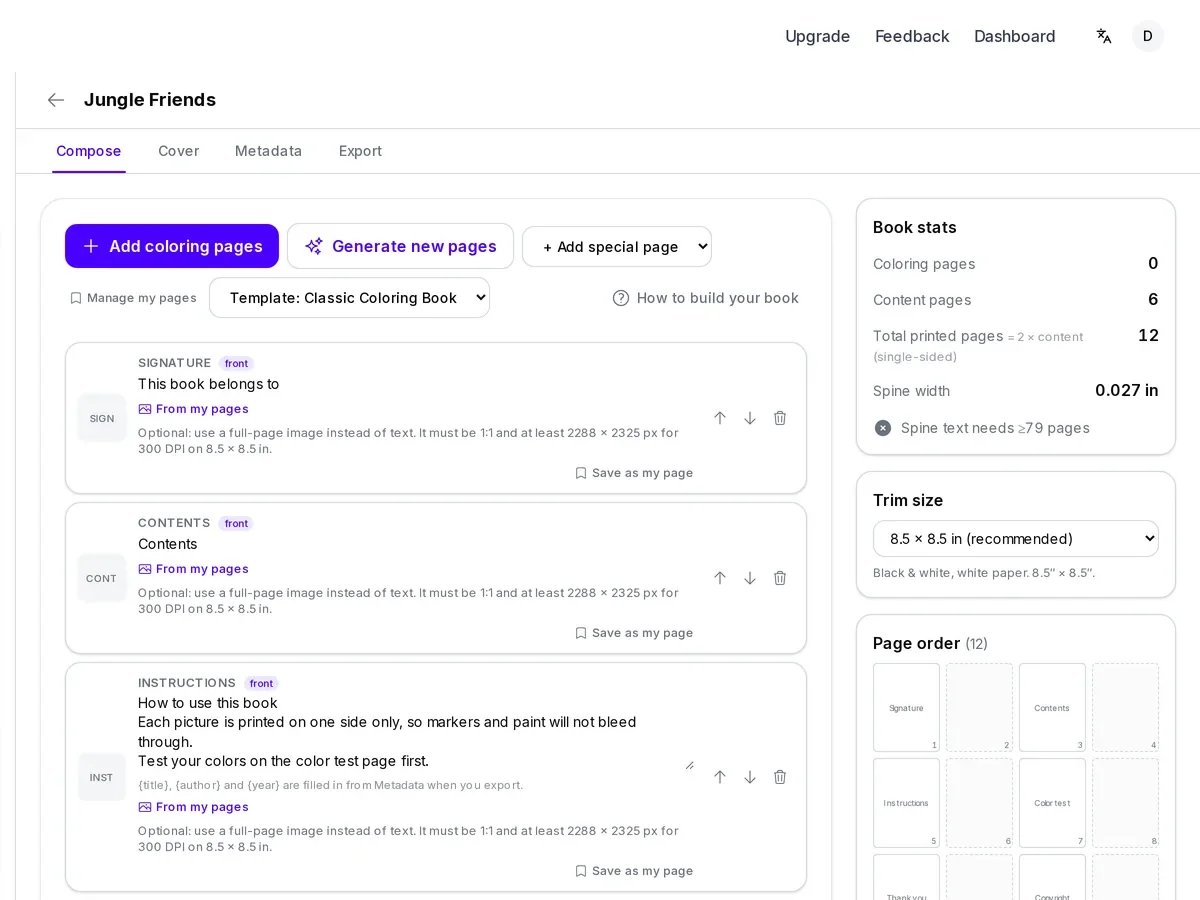The height and width of the screenshot is (900, 1200).
Task: Open the Feedback link
Action: click(x=912, y=36)
